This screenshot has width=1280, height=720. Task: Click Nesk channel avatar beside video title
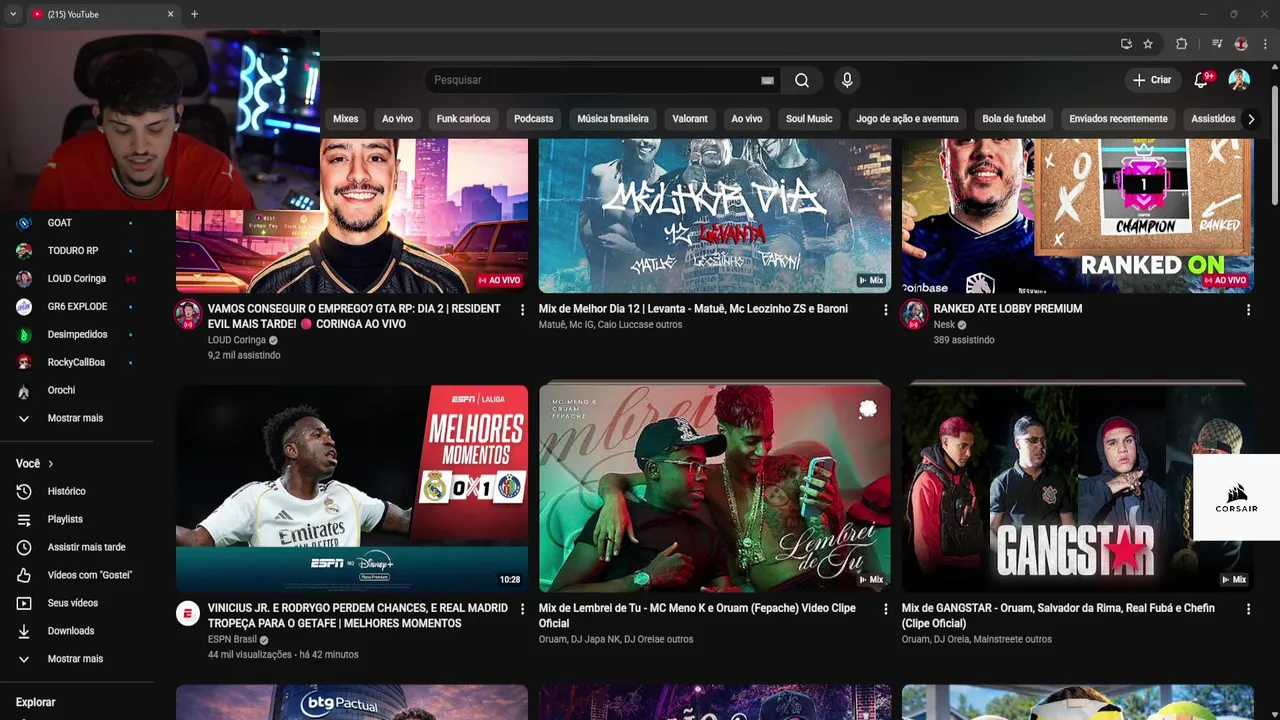tap(914, 314)
